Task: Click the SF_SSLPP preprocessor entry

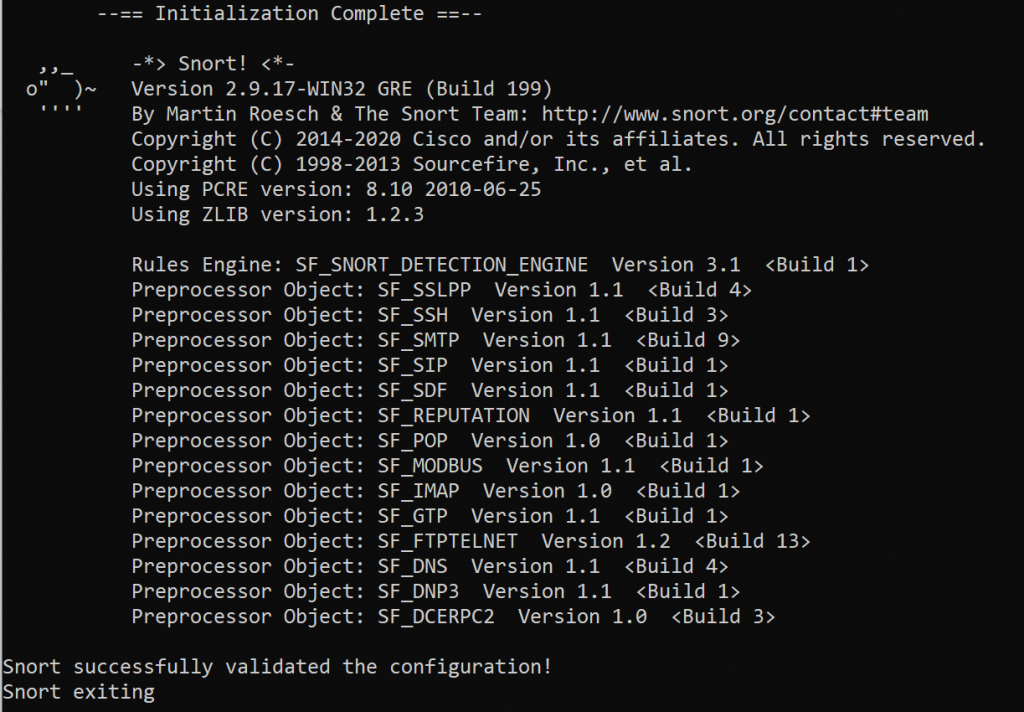Action: click(441, 290)
